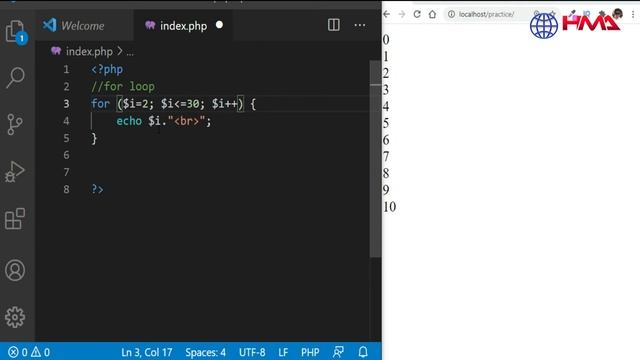The height and width of the screenshot is (360, 640).
Task: Open errors and warnings in status bar
Action: [29, 352]
